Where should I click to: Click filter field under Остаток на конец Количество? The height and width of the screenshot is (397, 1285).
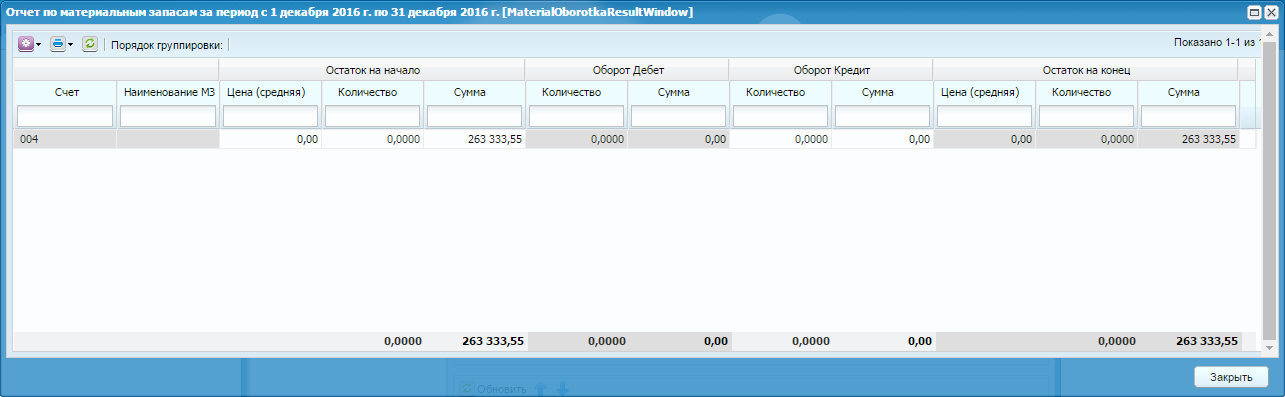point(1086,116)
